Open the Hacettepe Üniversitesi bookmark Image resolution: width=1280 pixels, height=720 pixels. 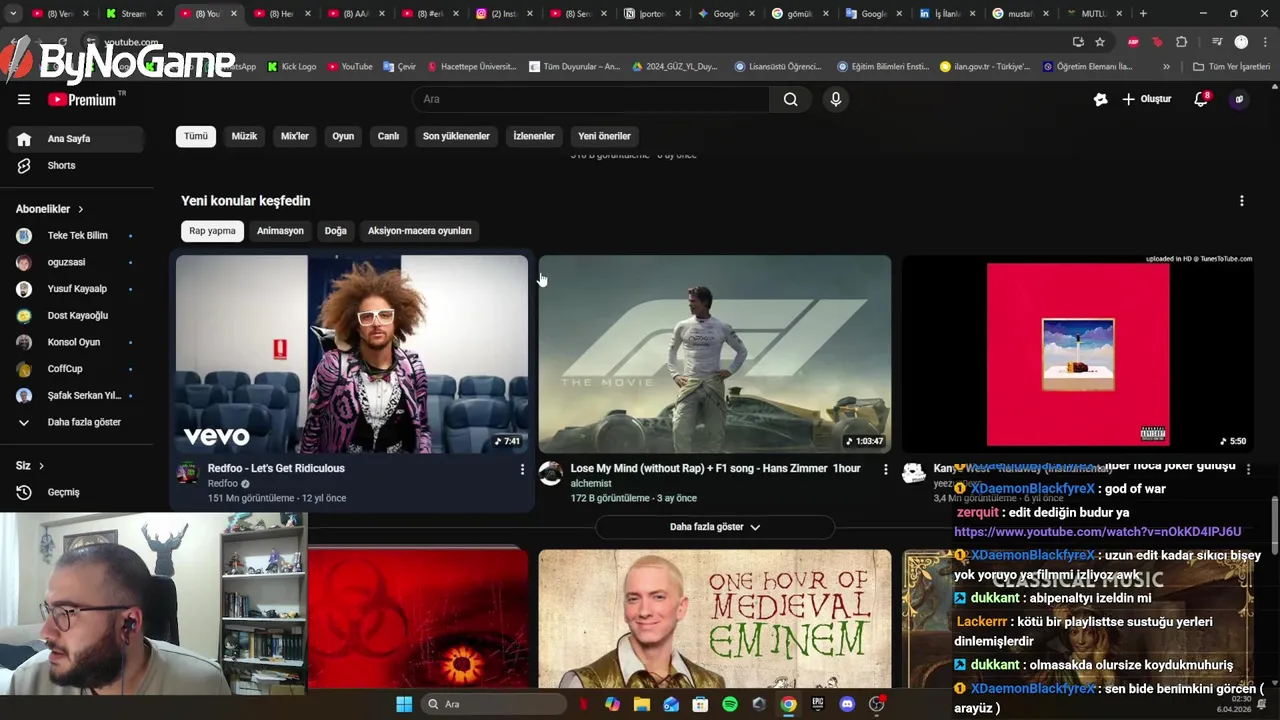pos(472,67)
